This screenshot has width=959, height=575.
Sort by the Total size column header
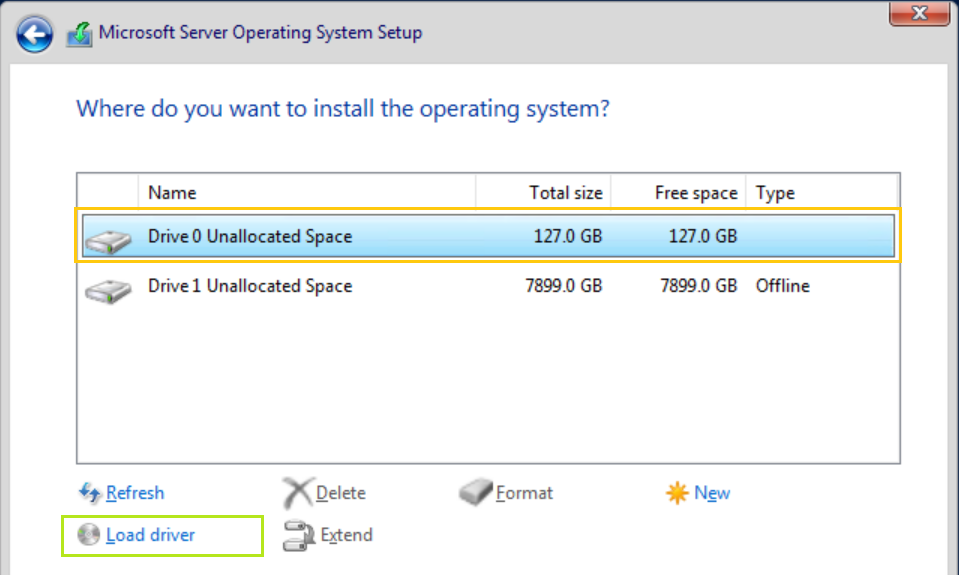point(565,193)
